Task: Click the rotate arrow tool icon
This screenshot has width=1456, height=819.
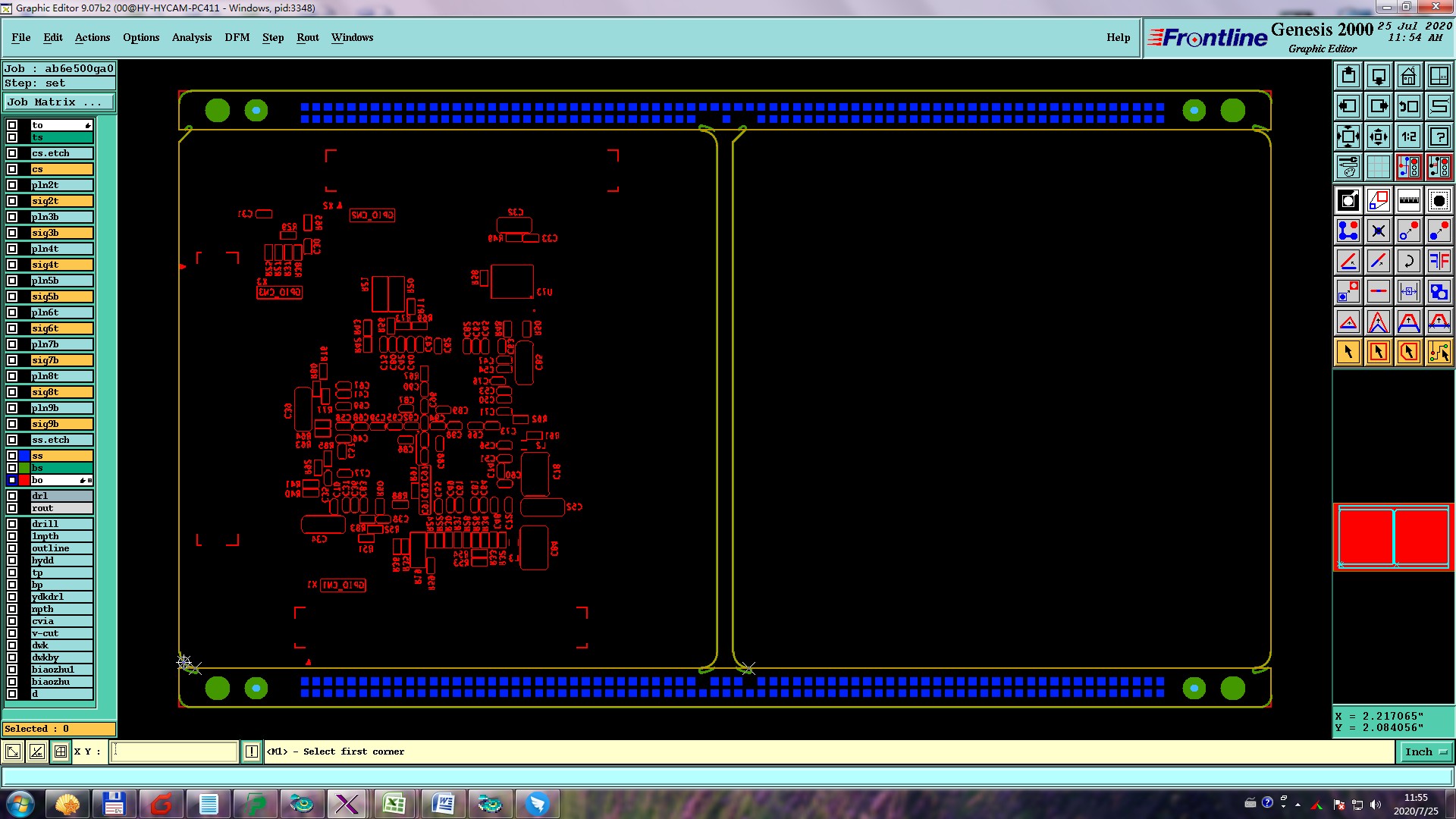Action: point(1408,261)
